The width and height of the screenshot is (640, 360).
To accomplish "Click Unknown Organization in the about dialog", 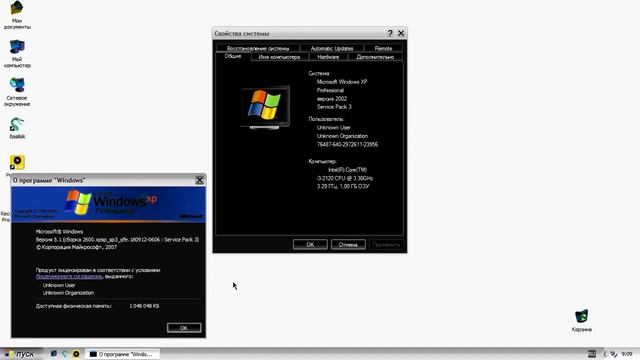I will [68, 293].
